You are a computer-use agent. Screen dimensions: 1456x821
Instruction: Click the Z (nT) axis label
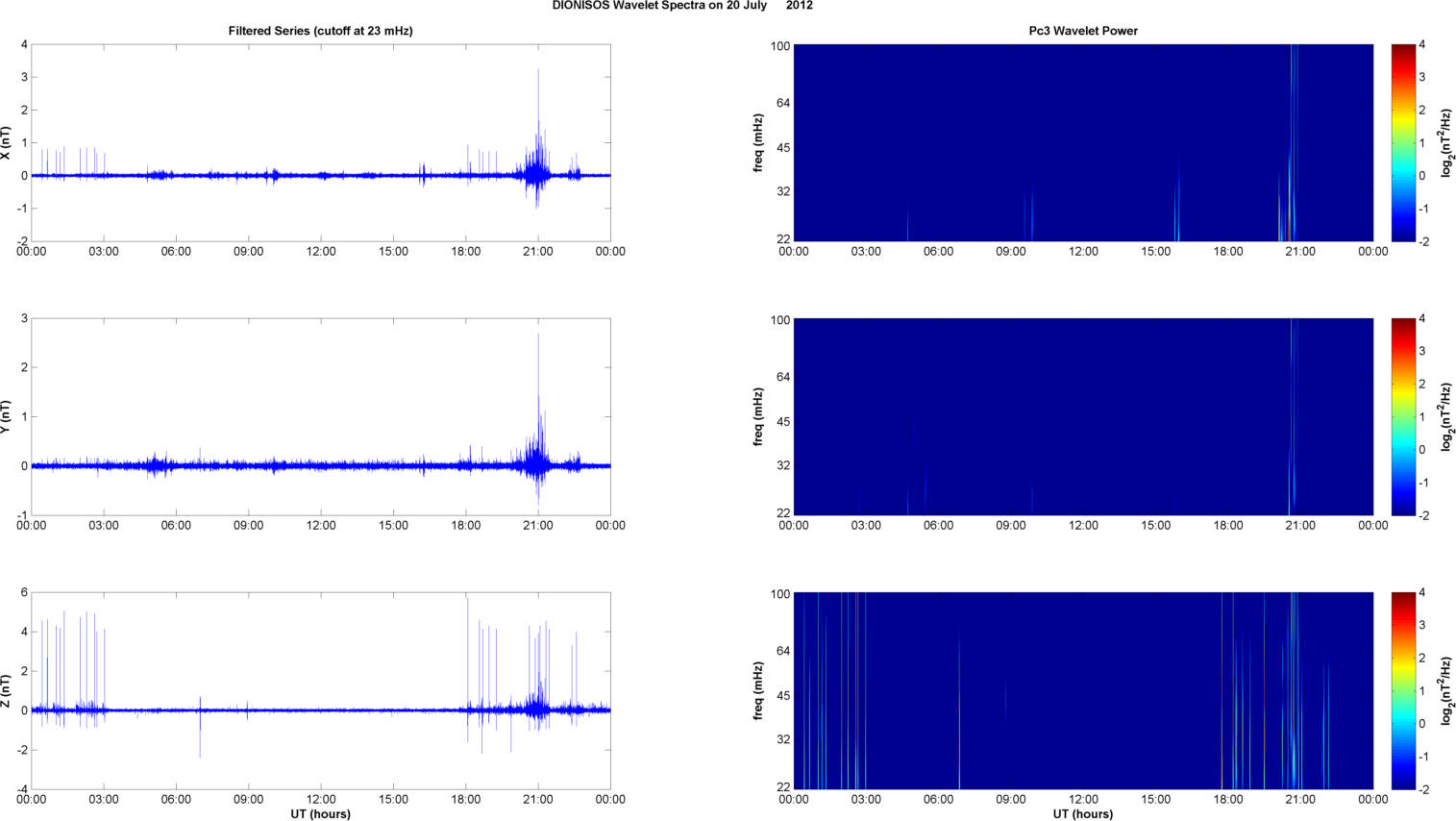click(7, 691)
